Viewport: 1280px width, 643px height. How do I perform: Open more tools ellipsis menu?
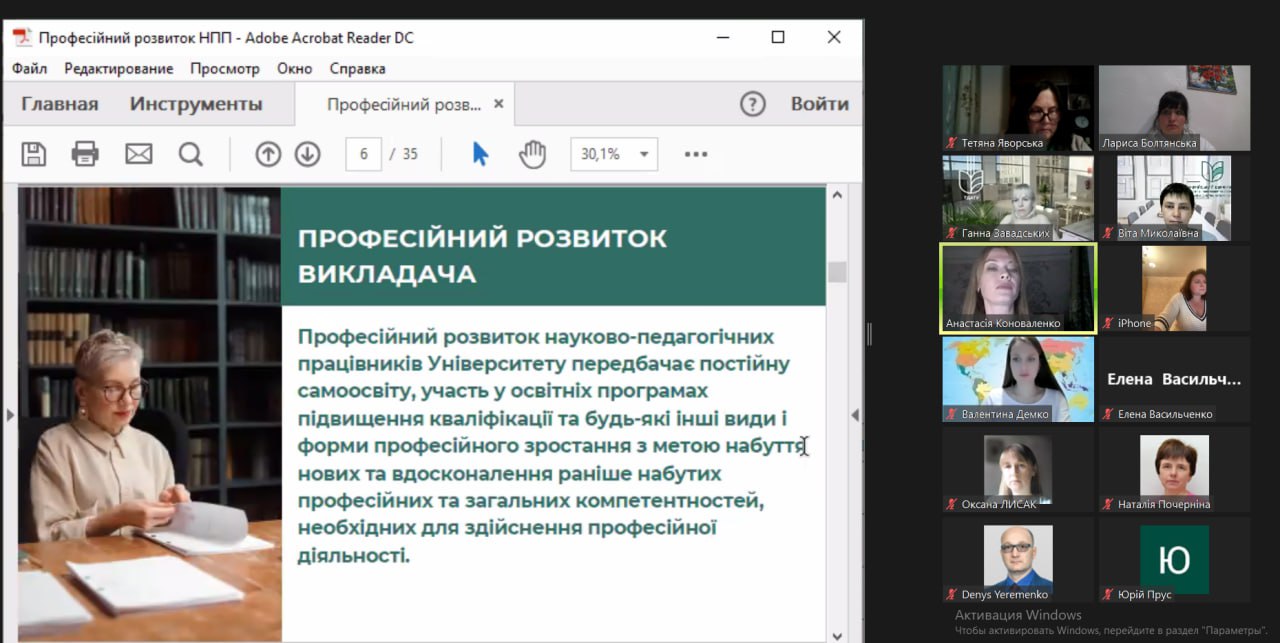(696, 154)
